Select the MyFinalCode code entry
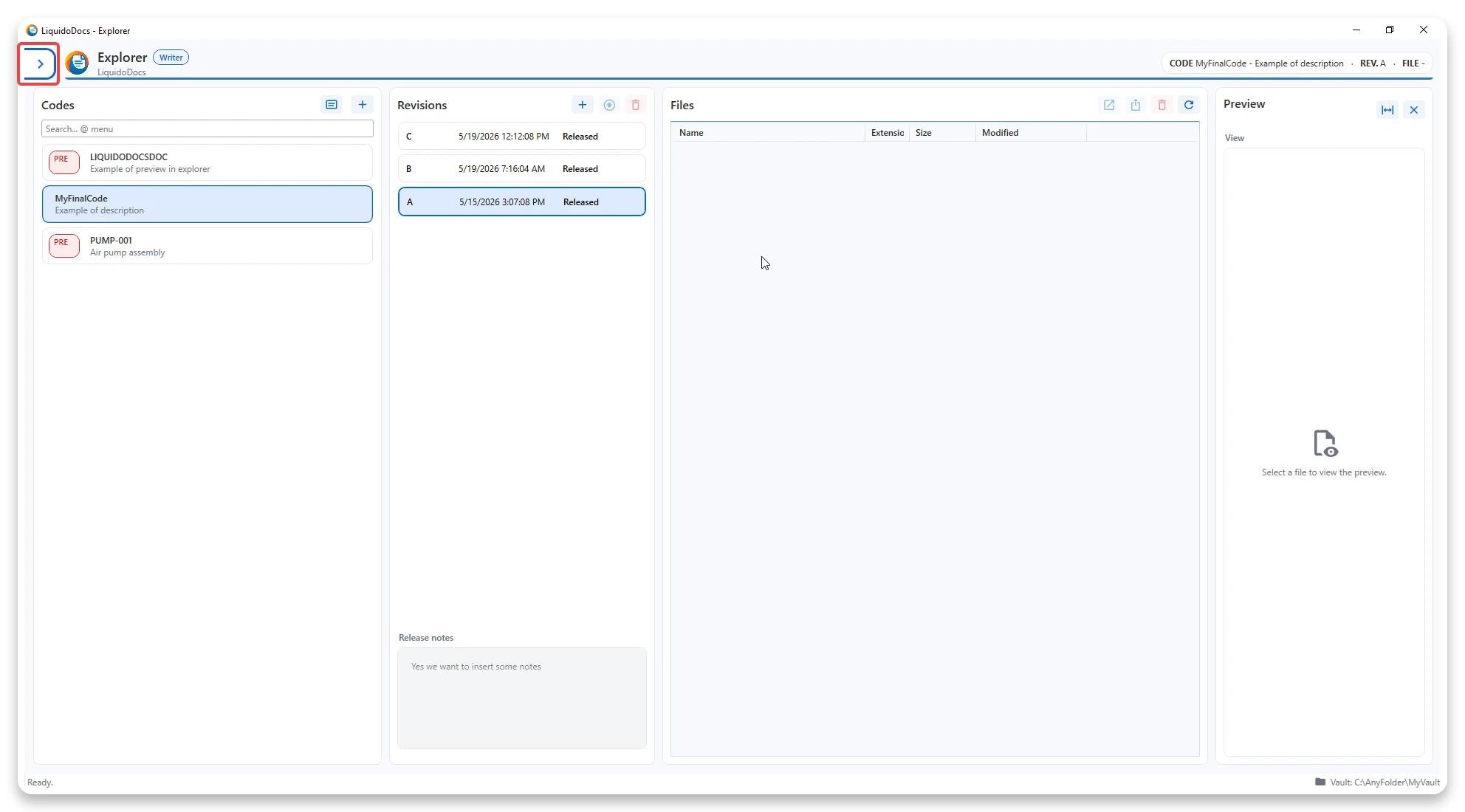Viewport: 1465px width, 812px height. pyautogui.click(x=207, y=204)
